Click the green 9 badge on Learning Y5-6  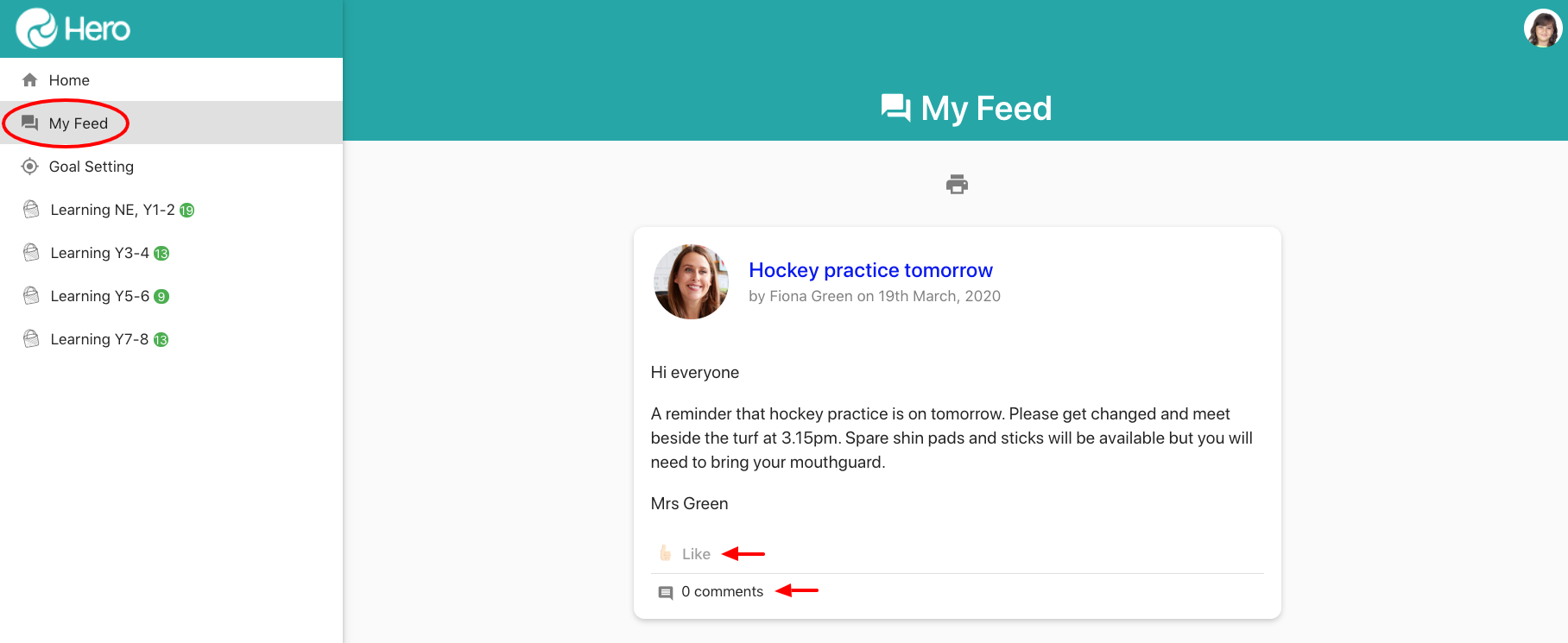161,296
